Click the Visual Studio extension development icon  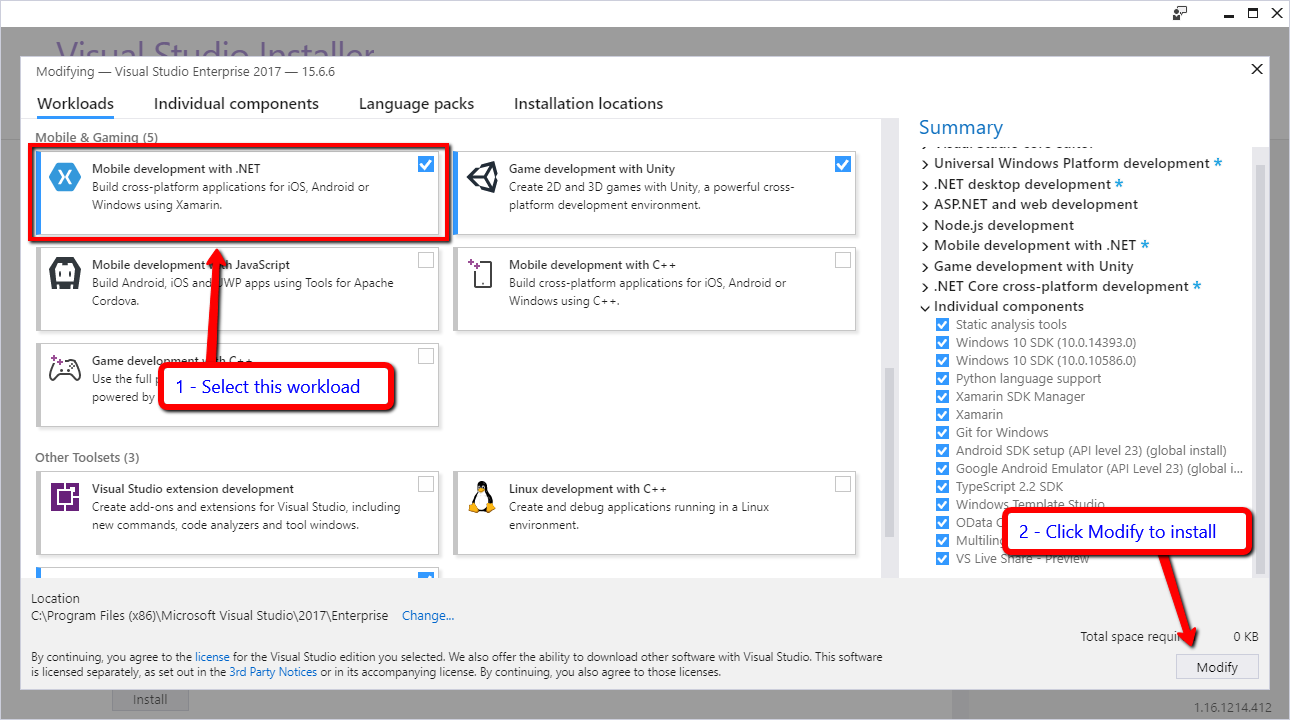tap(65, 497)
